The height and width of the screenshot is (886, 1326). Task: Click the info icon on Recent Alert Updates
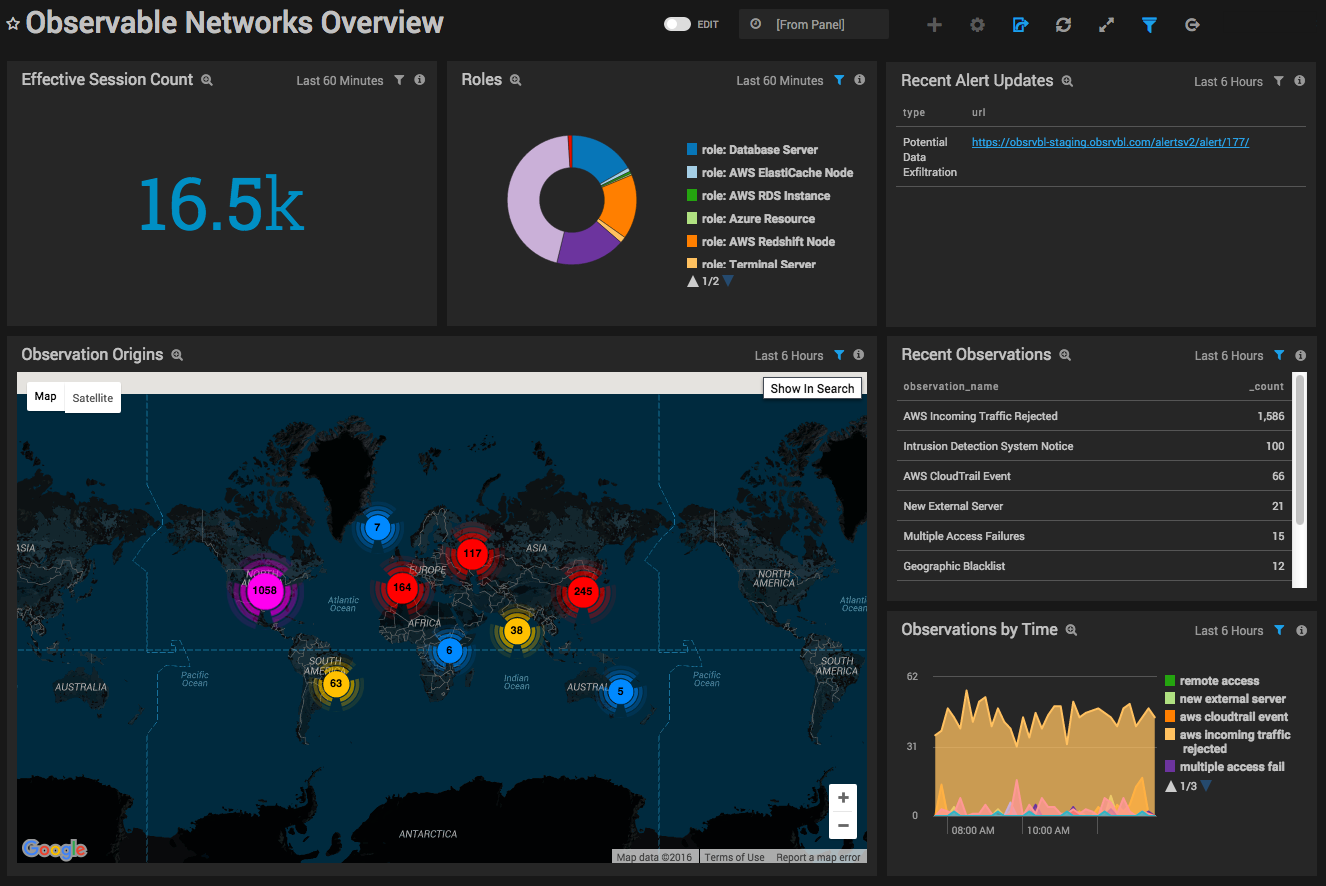coord(1299,81)
